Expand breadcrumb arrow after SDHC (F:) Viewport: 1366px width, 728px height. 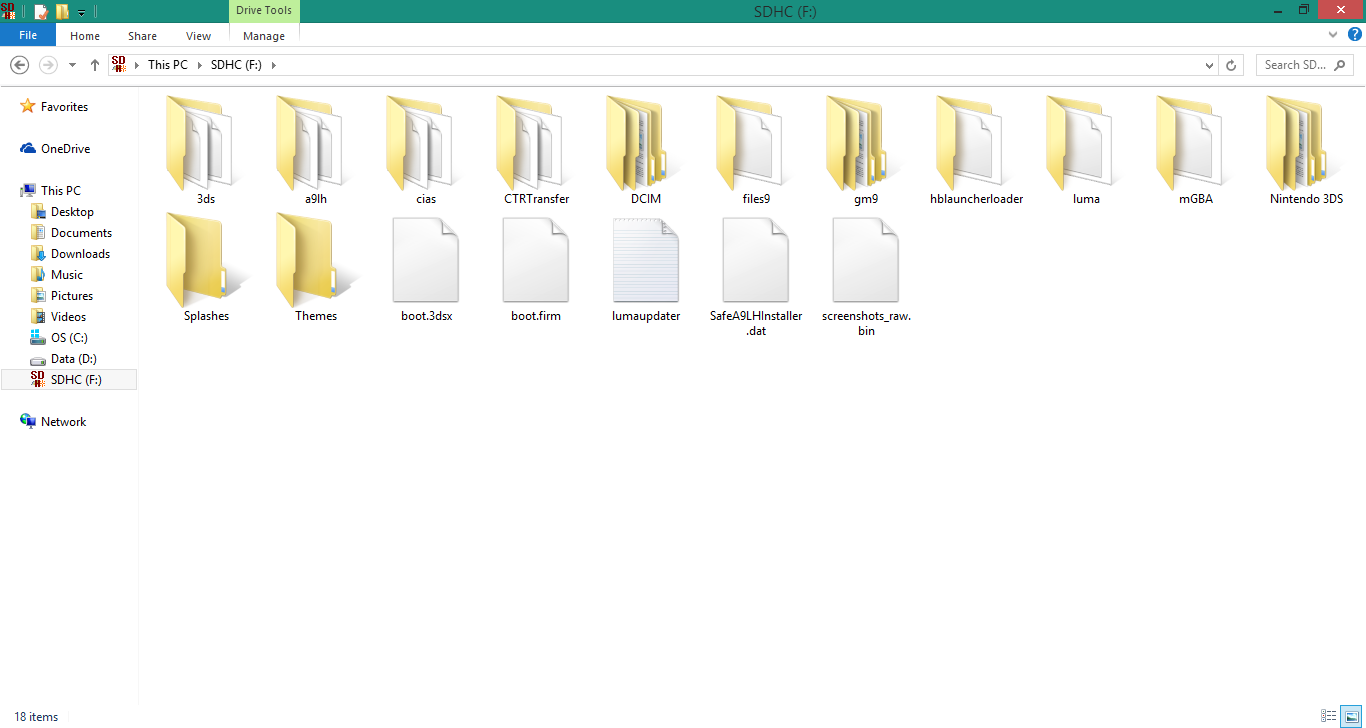pyautogui.click(x=273, y=65)
